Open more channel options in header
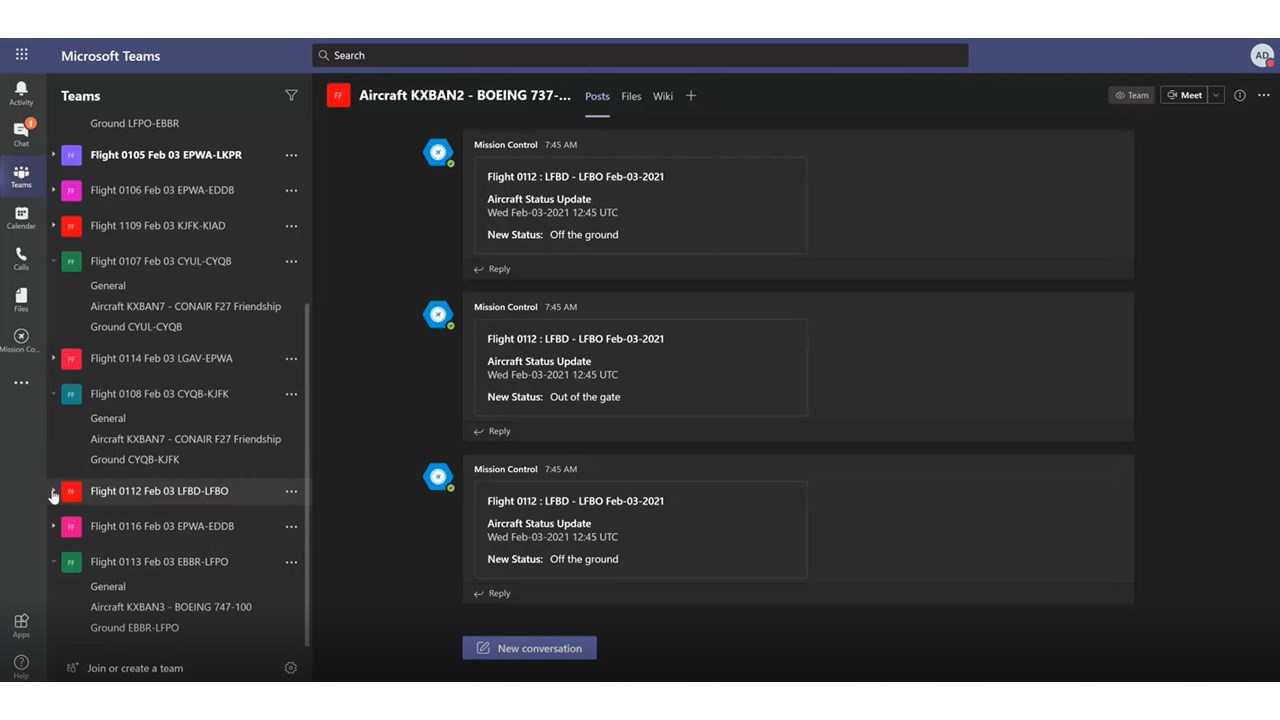 pyautogui.click(x=1264, y=96)
